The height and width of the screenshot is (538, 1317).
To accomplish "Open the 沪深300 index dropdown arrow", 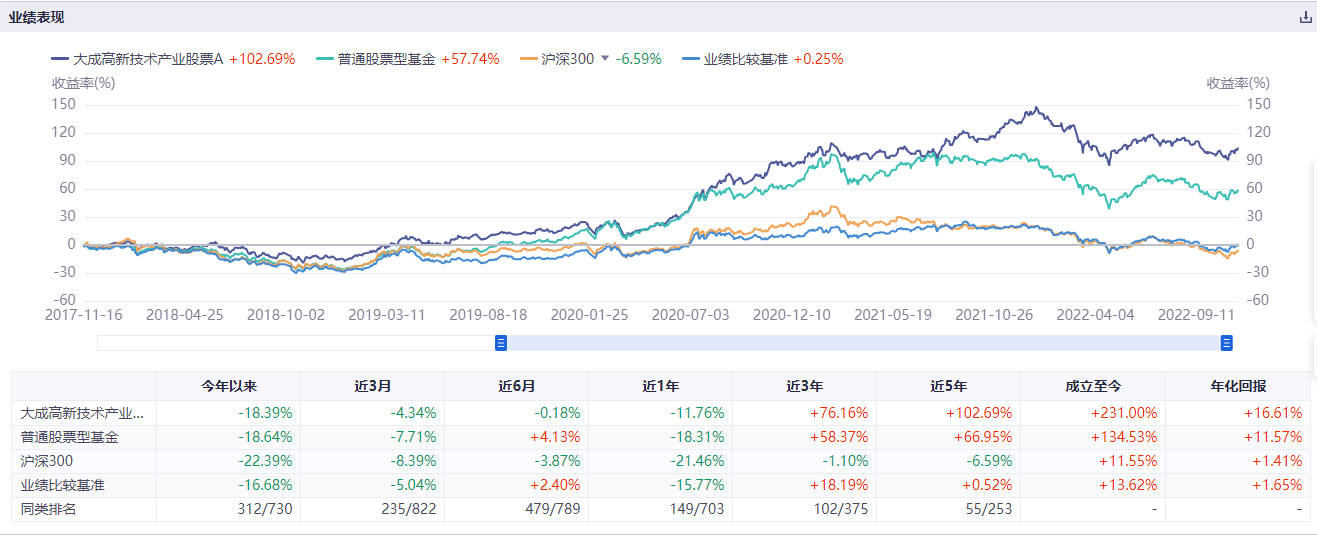I will pyautogui.click(x=604, y=59).
